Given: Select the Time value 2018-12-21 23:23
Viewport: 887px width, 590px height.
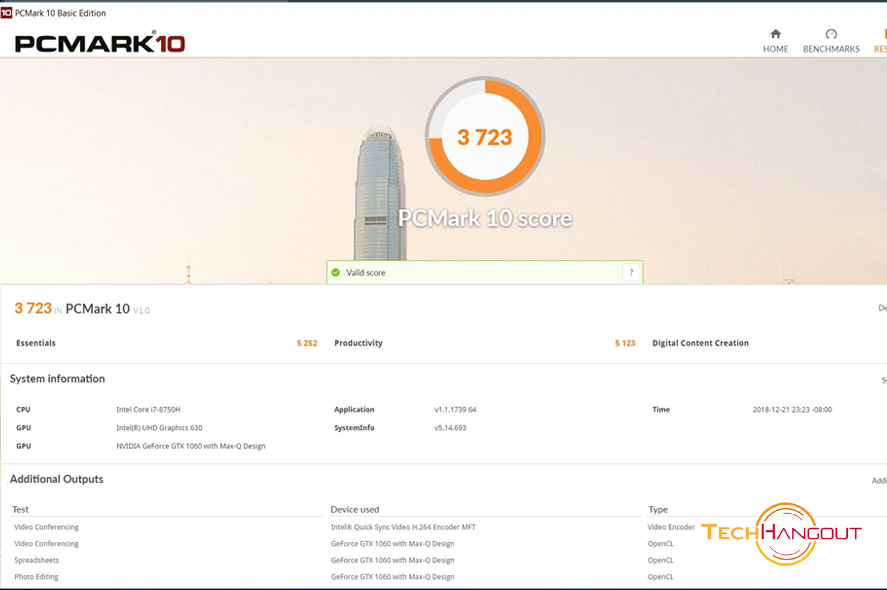Looking at the screenshot, I should (792, 410).
